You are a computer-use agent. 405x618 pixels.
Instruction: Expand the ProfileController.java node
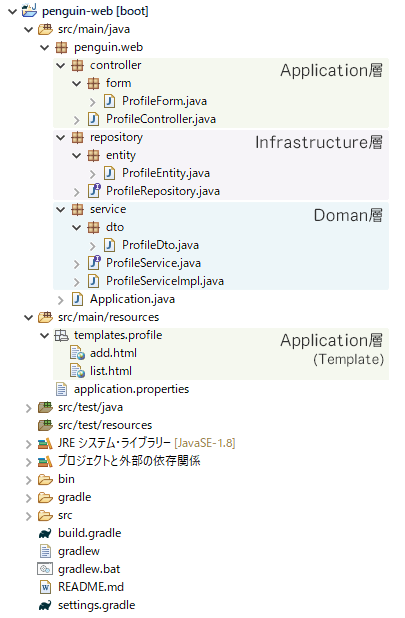(x=76, y=120)
